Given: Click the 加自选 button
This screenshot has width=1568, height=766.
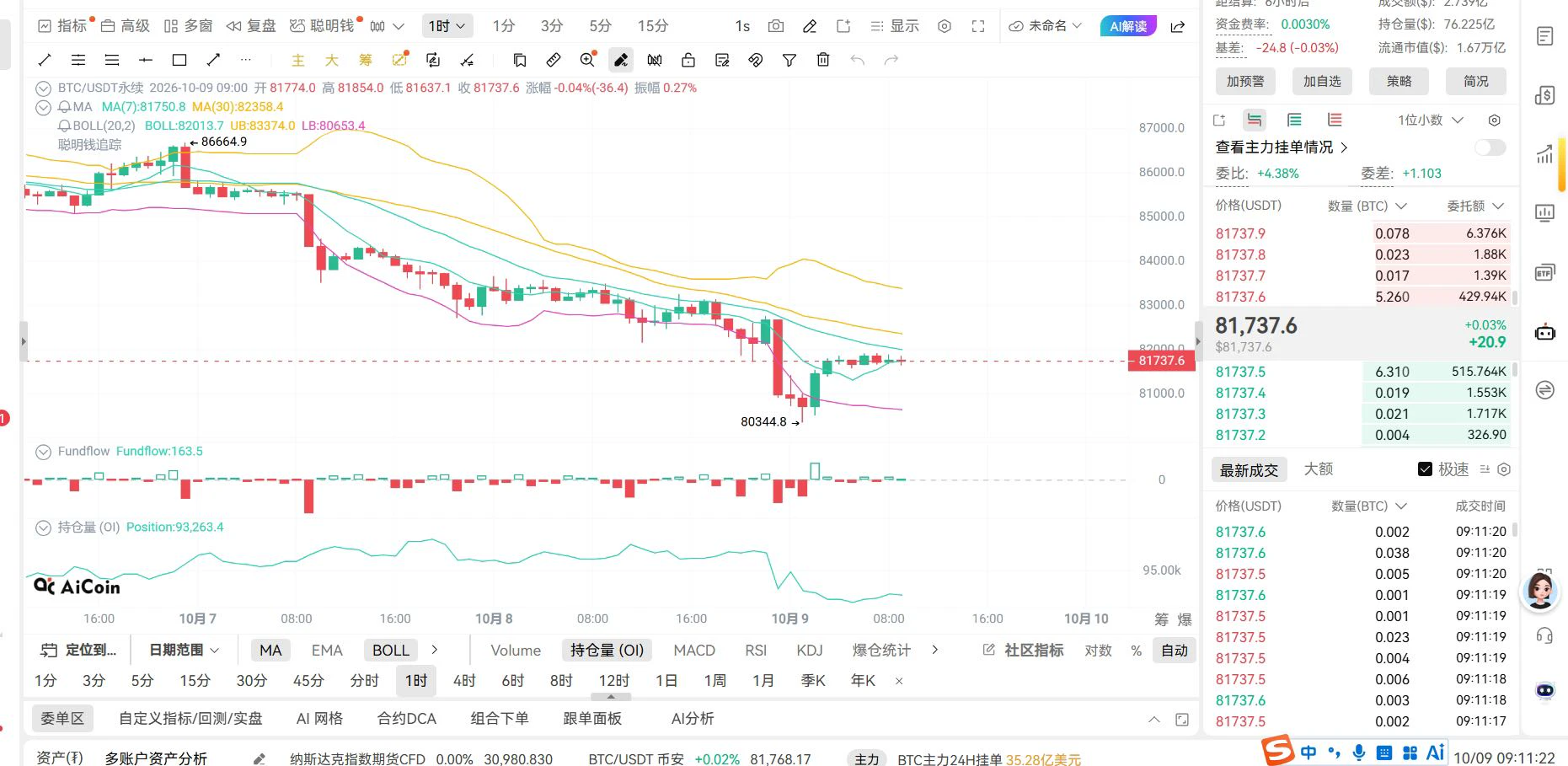Looking at the screenshot, I should tap(1322, 81).
